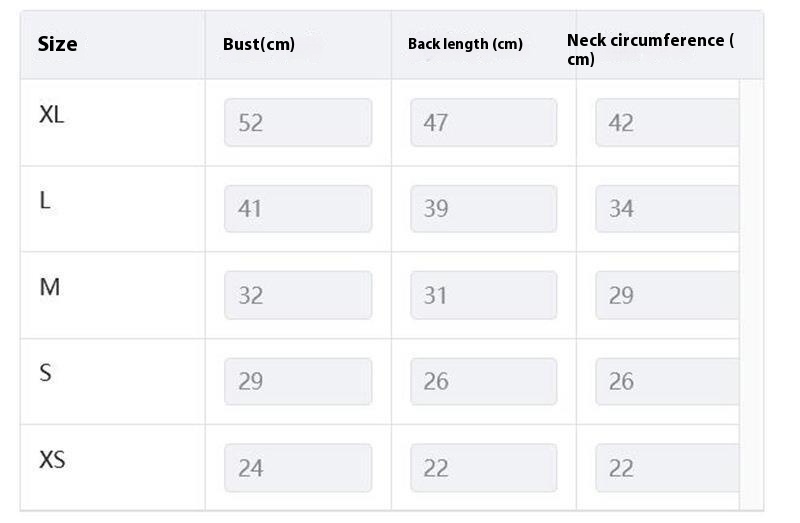Click the Neck circumference header

click(651, 49)
